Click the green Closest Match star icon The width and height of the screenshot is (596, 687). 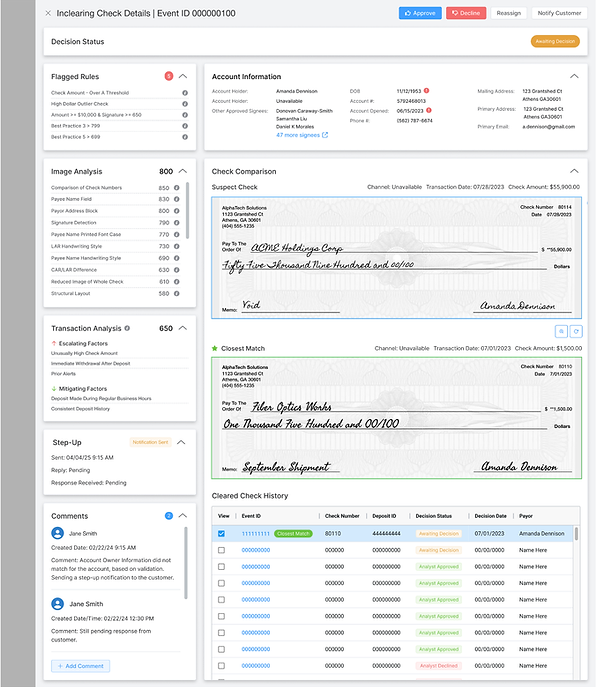pyautogui.click(x=215, y=348)
